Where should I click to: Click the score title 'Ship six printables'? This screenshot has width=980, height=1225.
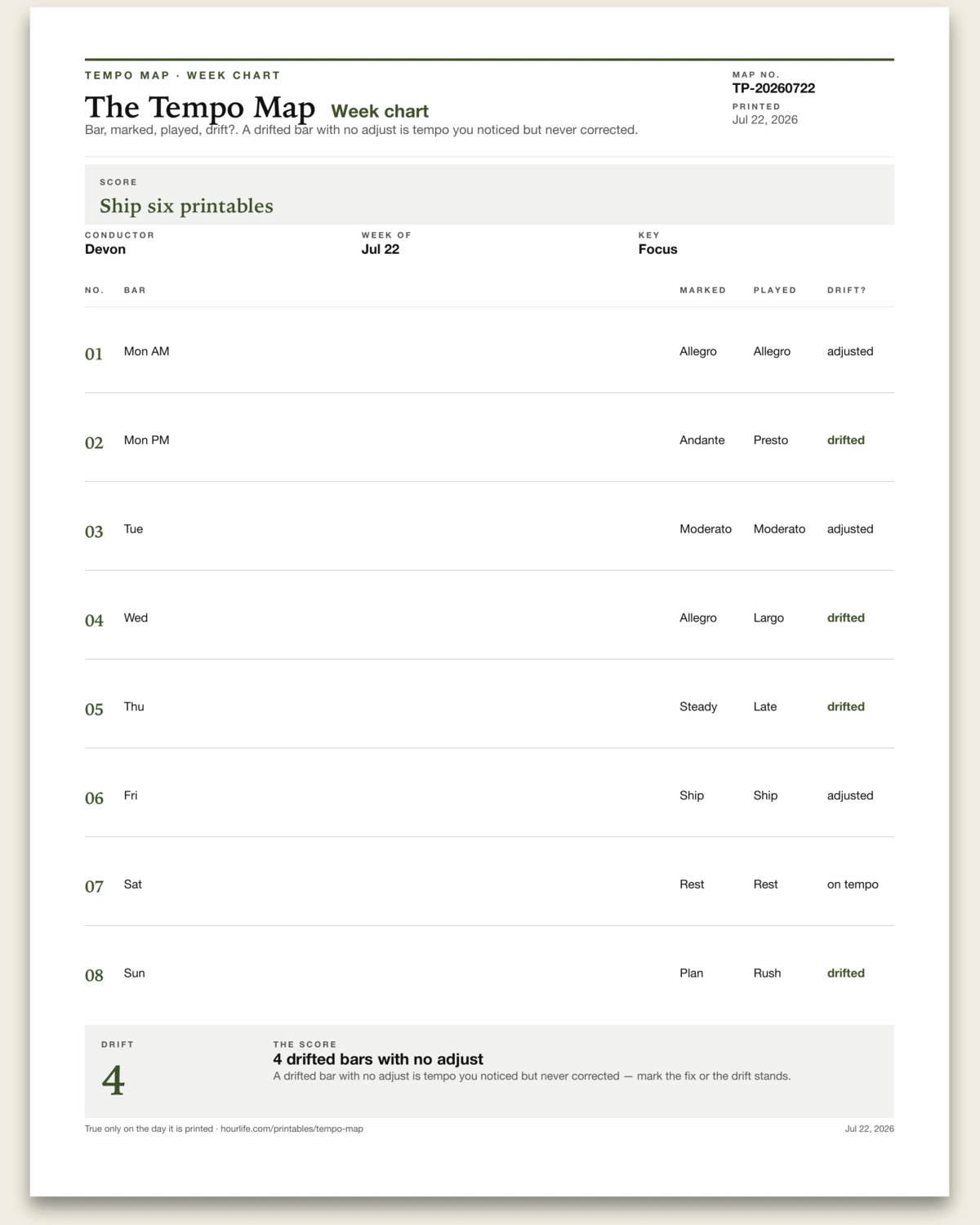point(186,206)
